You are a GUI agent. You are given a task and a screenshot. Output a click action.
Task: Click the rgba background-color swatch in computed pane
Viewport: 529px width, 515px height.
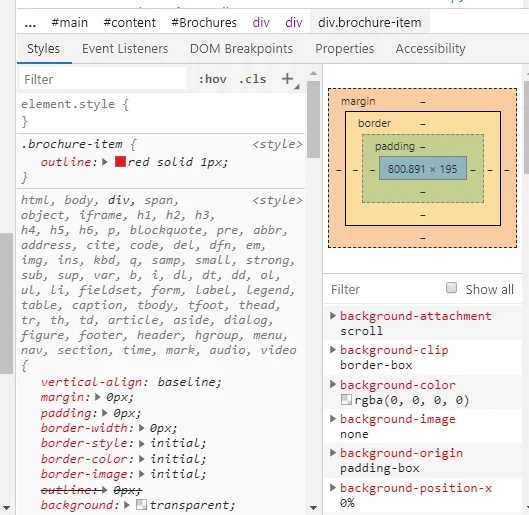(346, 400)
